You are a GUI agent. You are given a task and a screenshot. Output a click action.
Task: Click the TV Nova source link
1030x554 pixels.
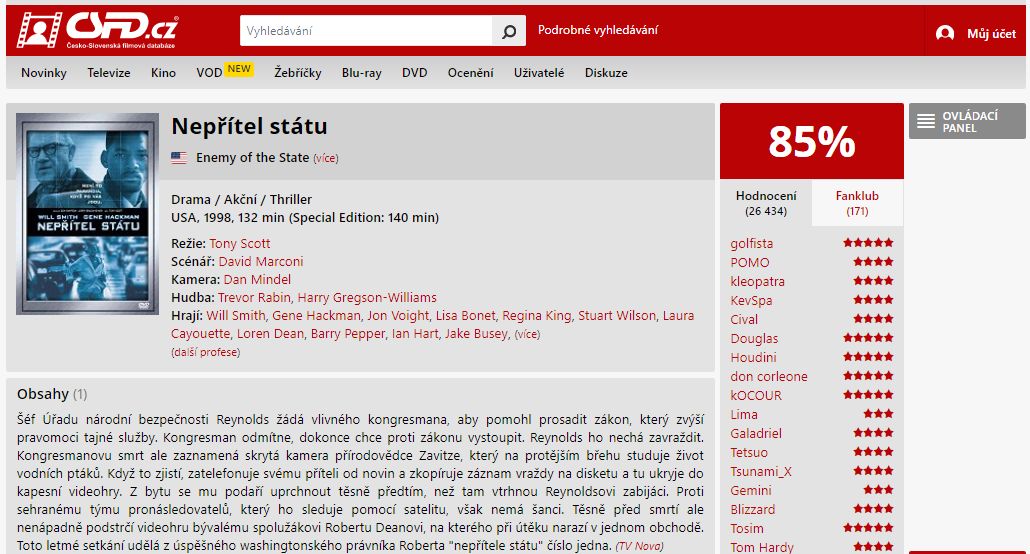click(x=639, y=546)
